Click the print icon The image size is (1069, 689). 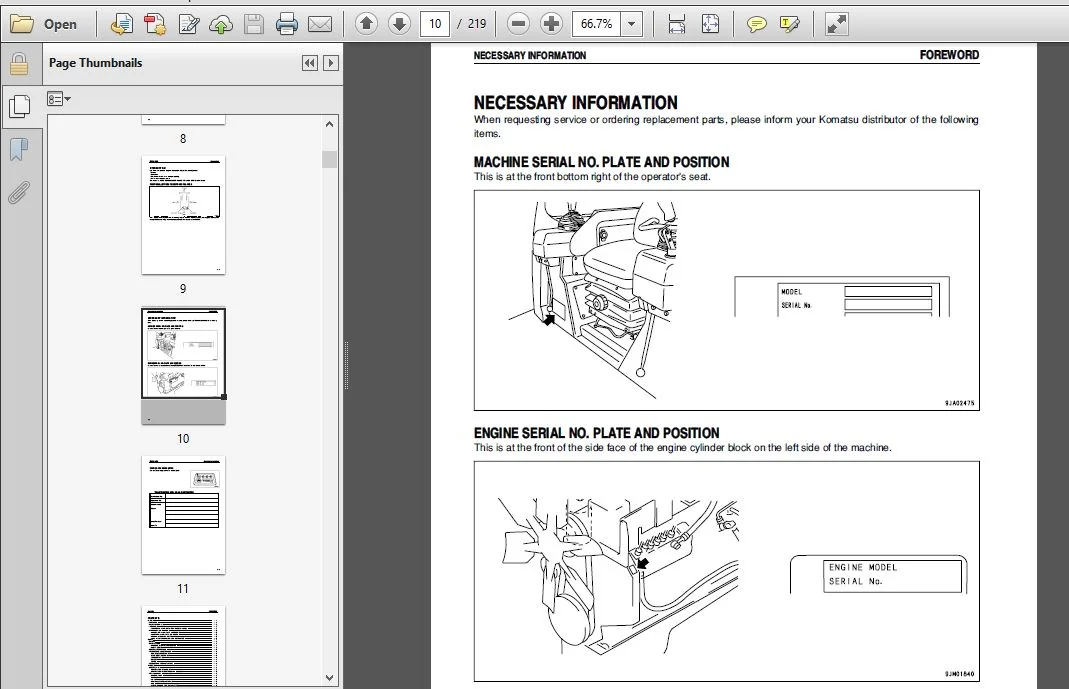click(286, 24)
